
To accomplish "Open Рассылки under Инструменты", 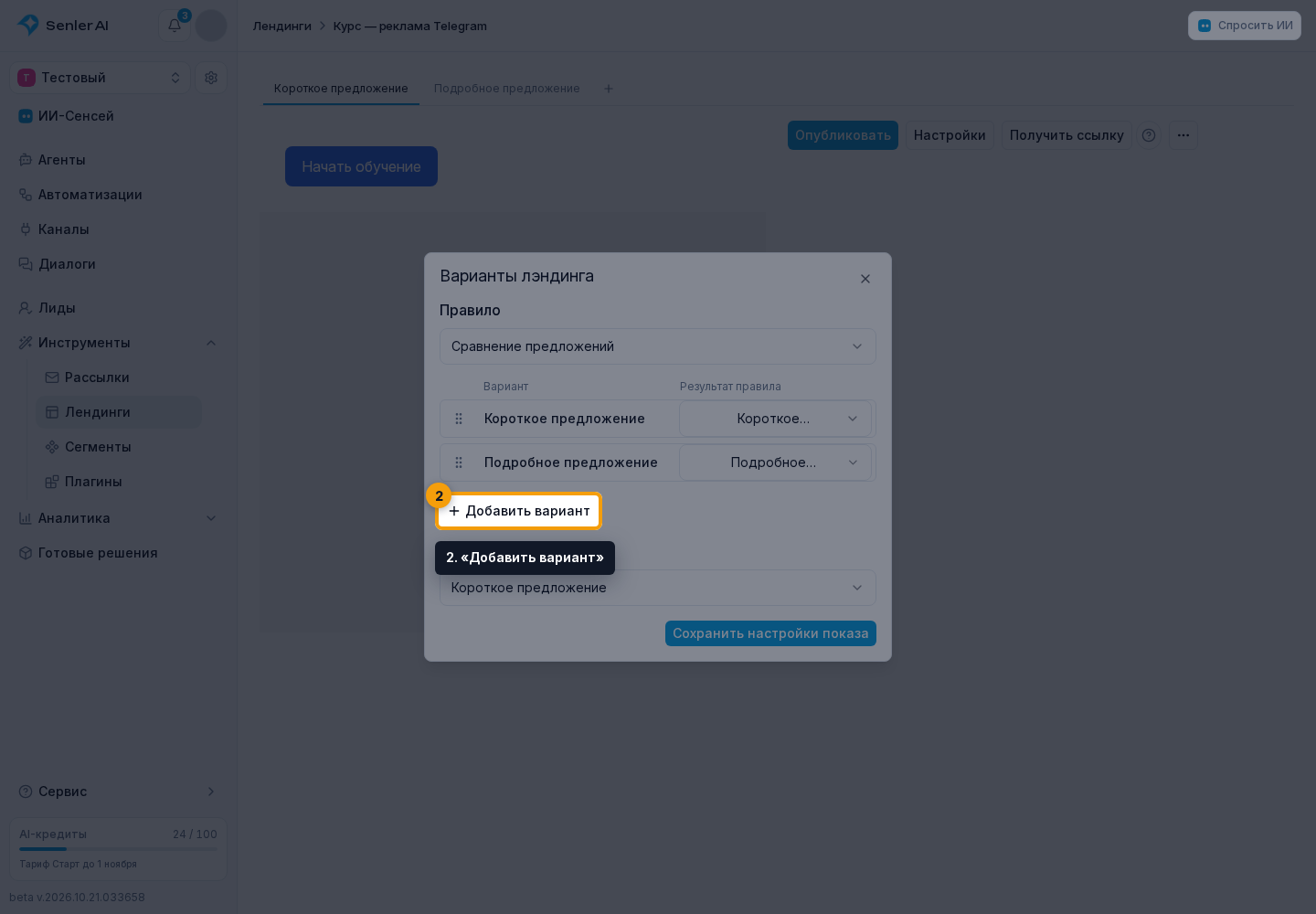I will 119,377.
